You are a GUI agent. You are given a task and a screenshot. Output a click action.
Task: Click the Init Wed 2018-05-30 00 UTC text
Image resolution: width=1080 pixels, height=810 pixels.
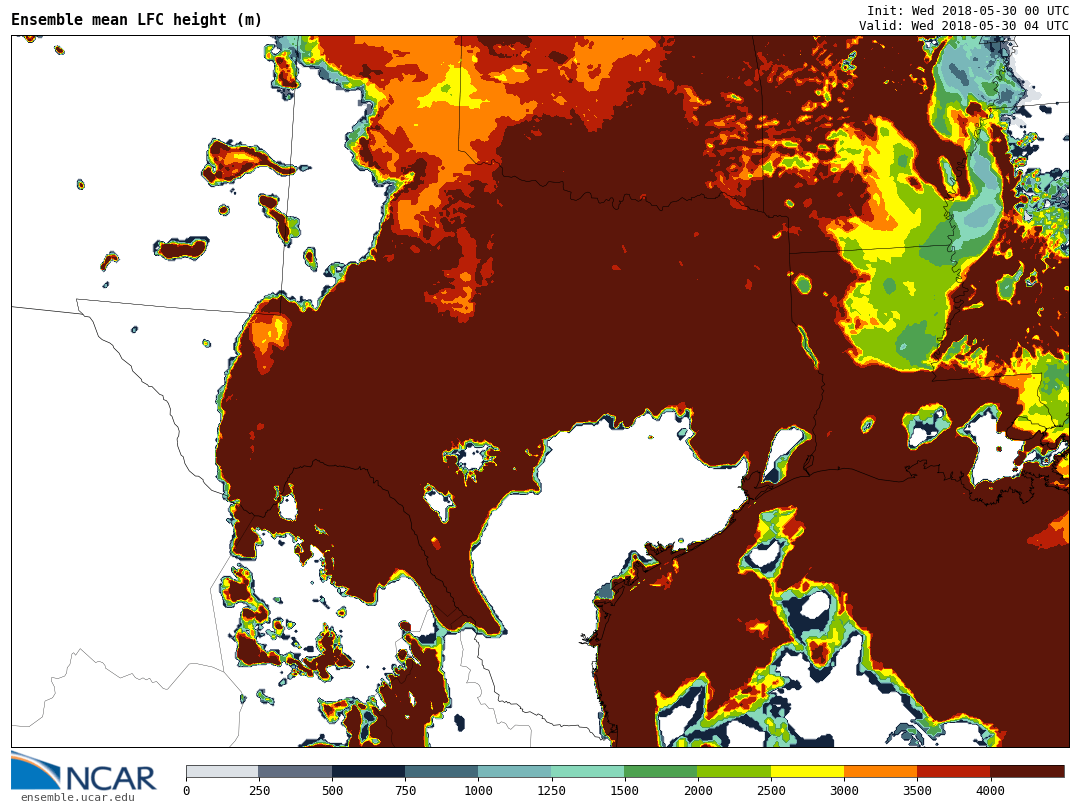coord(967,11)
